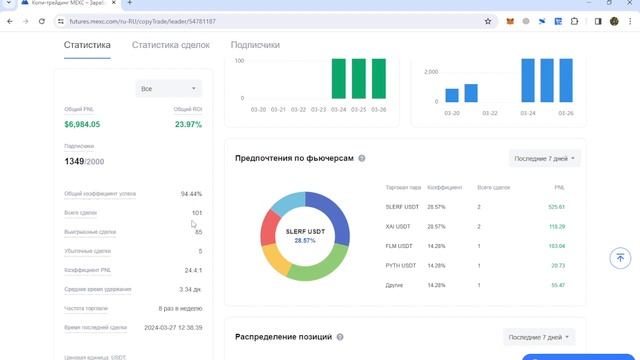Click the address bar URL field
Image resolution: width=640 pixels, height=360 pixels.
point(273,21)
